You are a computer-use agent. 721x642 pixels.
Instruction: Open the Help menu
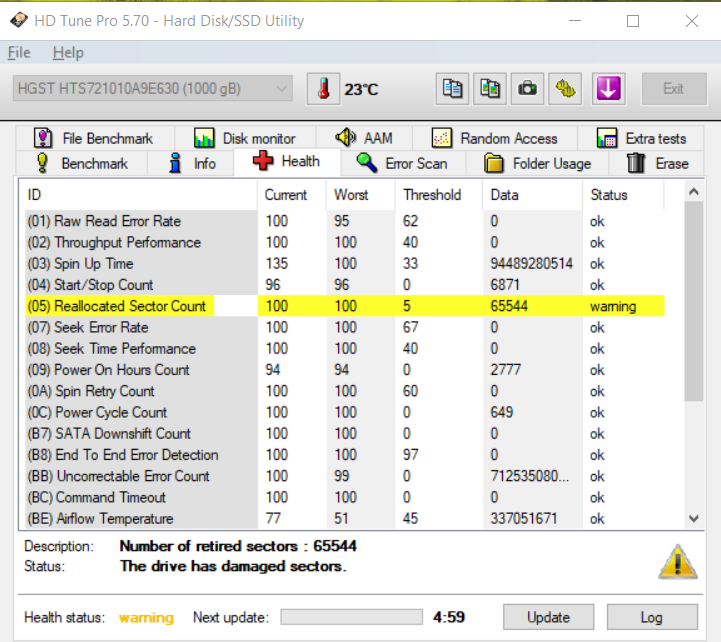[x=68, y=52]
